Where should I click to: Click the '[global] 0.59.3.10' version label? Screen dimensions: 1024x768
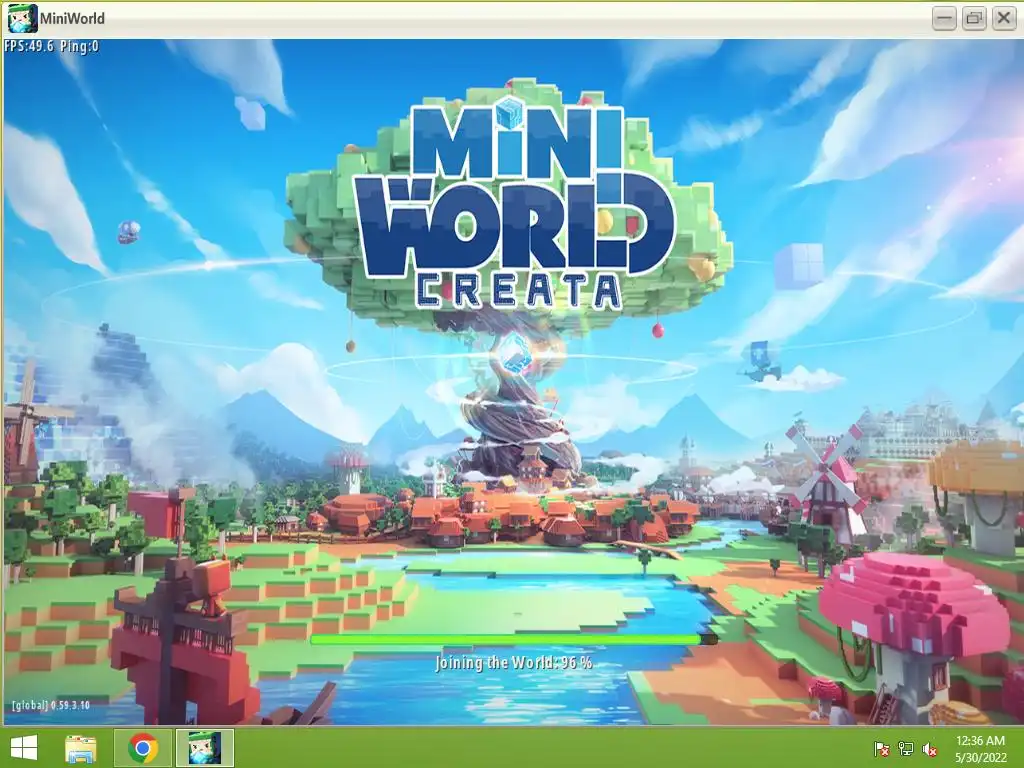coord(51,705)
